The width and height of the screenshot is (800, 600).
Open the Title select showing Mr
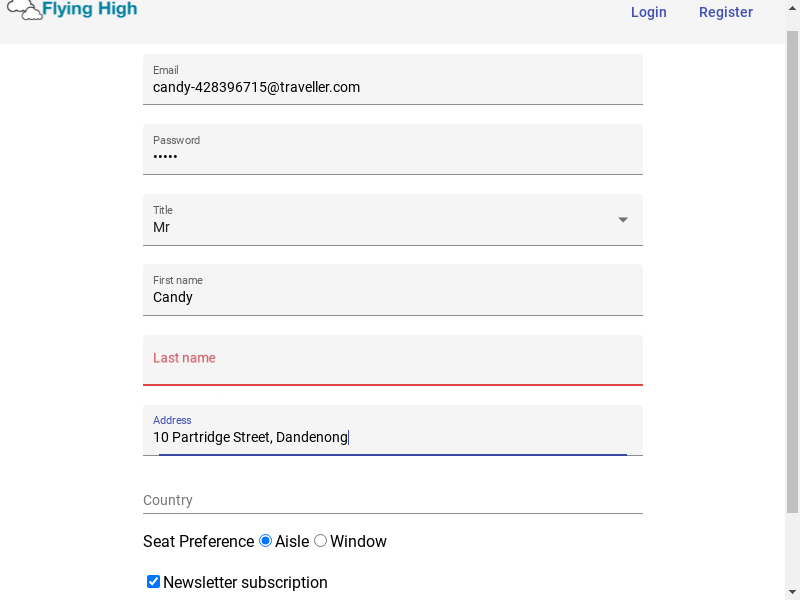click(x=393, y=220)
